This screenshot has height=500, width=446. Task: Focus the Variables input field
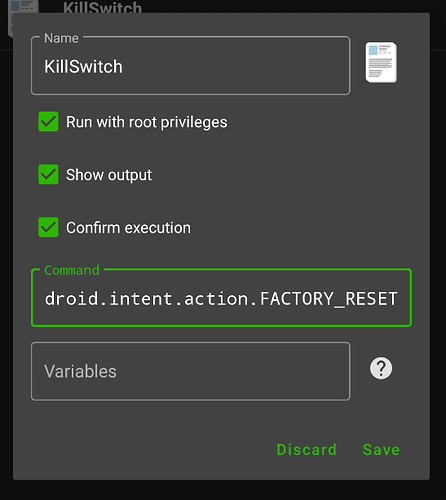click(x=191, y=371)
